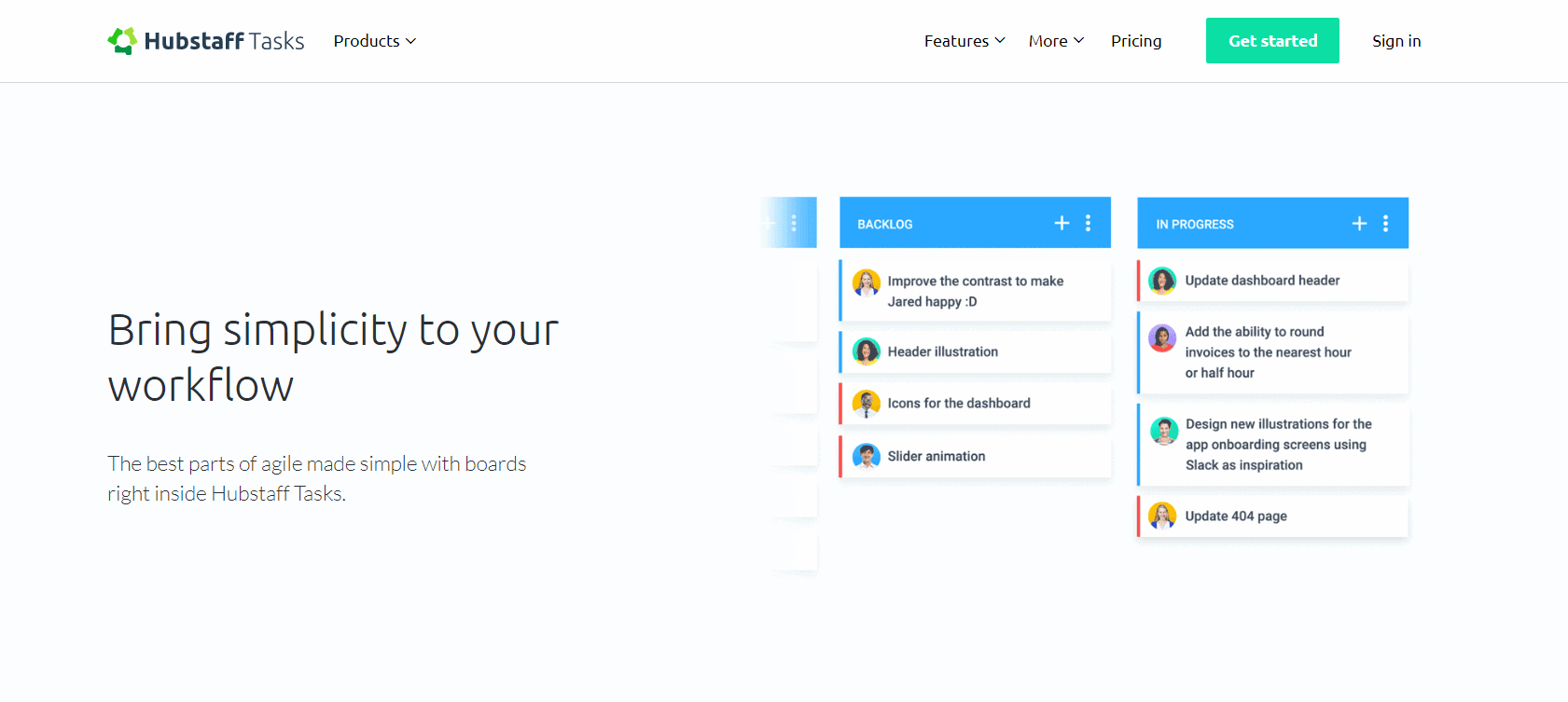Click avatar on 'Icons for the dashboard' card
The image size is (1568, 702).
tap(867, 404)
